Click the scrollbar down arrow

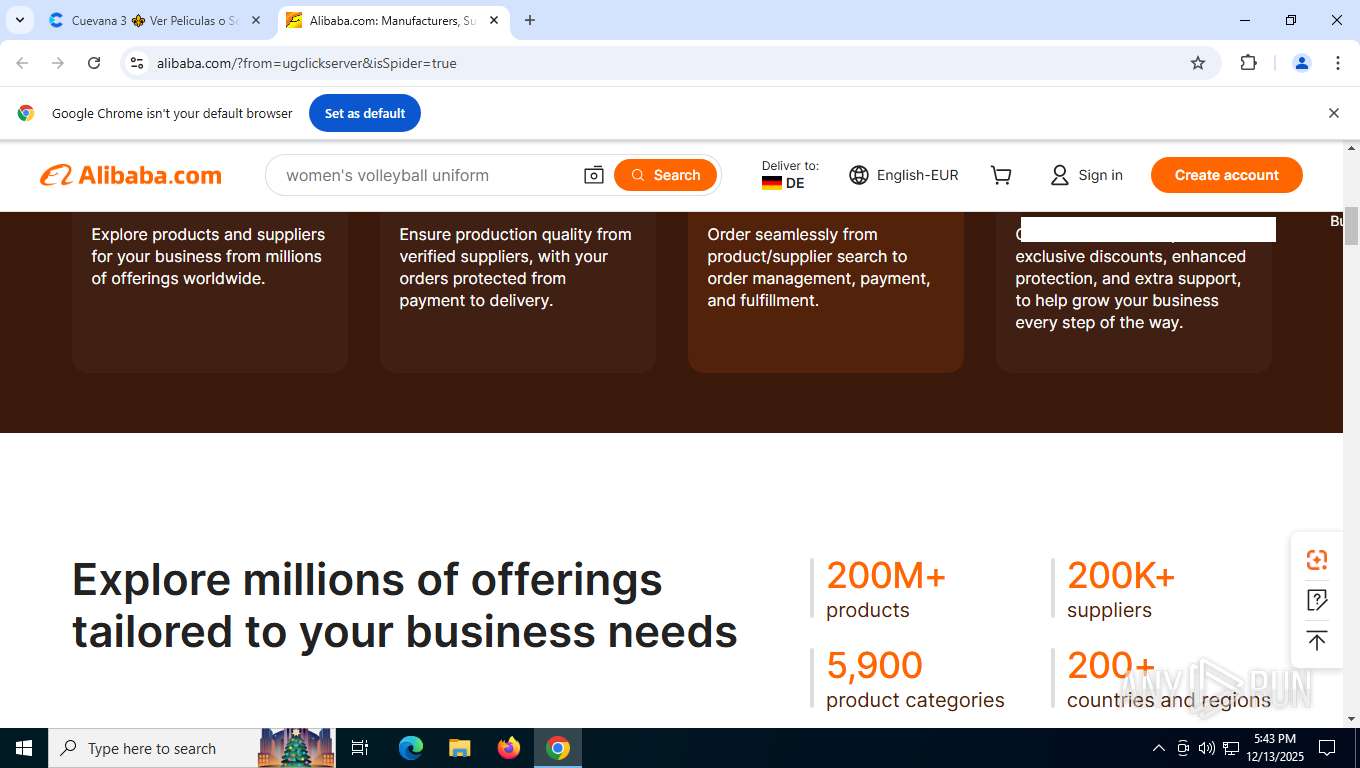coord(1351,719)
